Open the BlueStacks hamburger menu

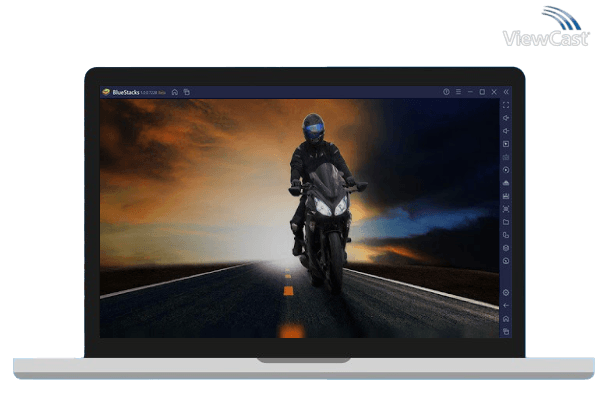point(458,92)
